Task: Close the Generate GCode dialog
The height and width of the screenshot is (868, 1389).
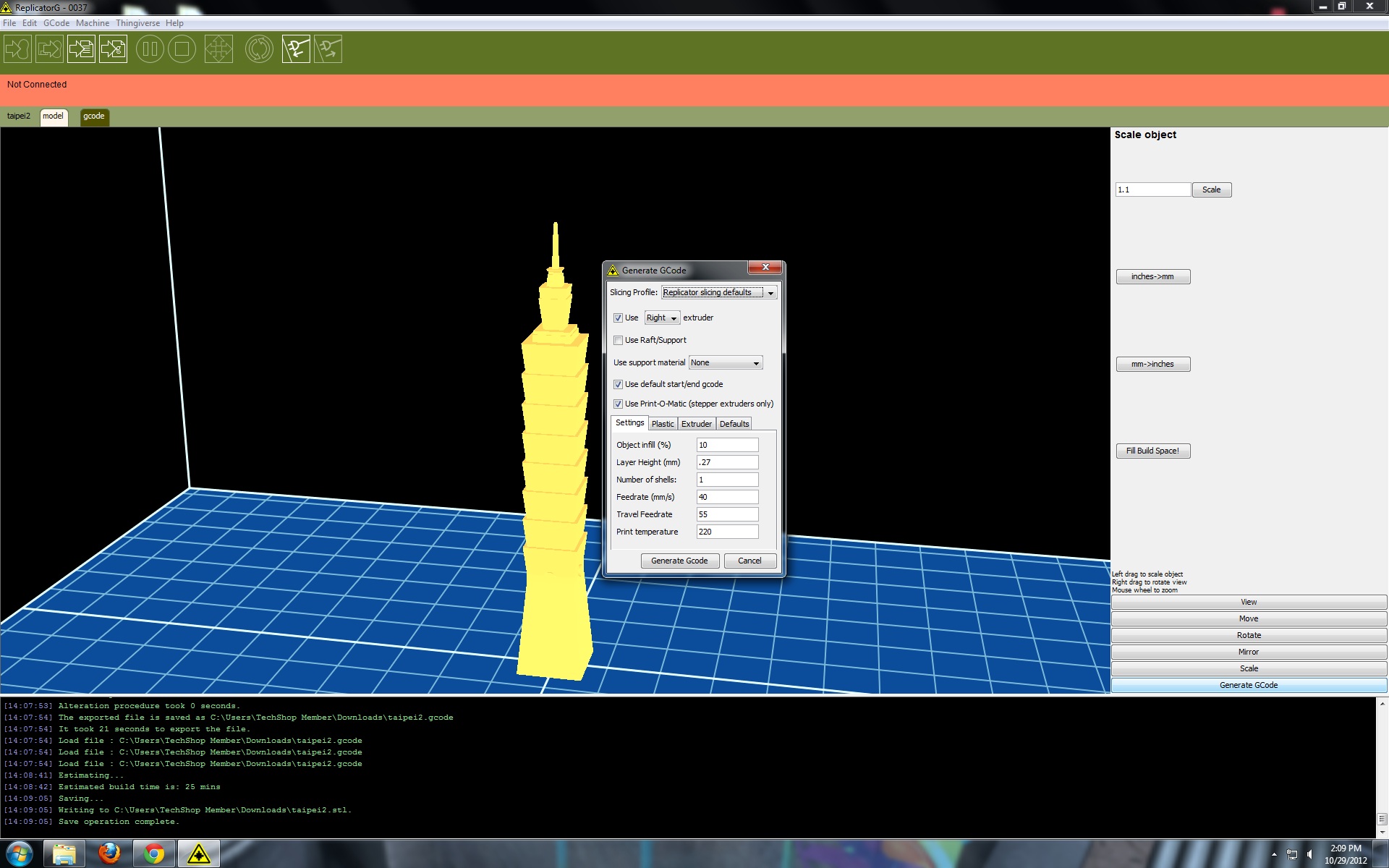Action: click(x=765, y=268)
